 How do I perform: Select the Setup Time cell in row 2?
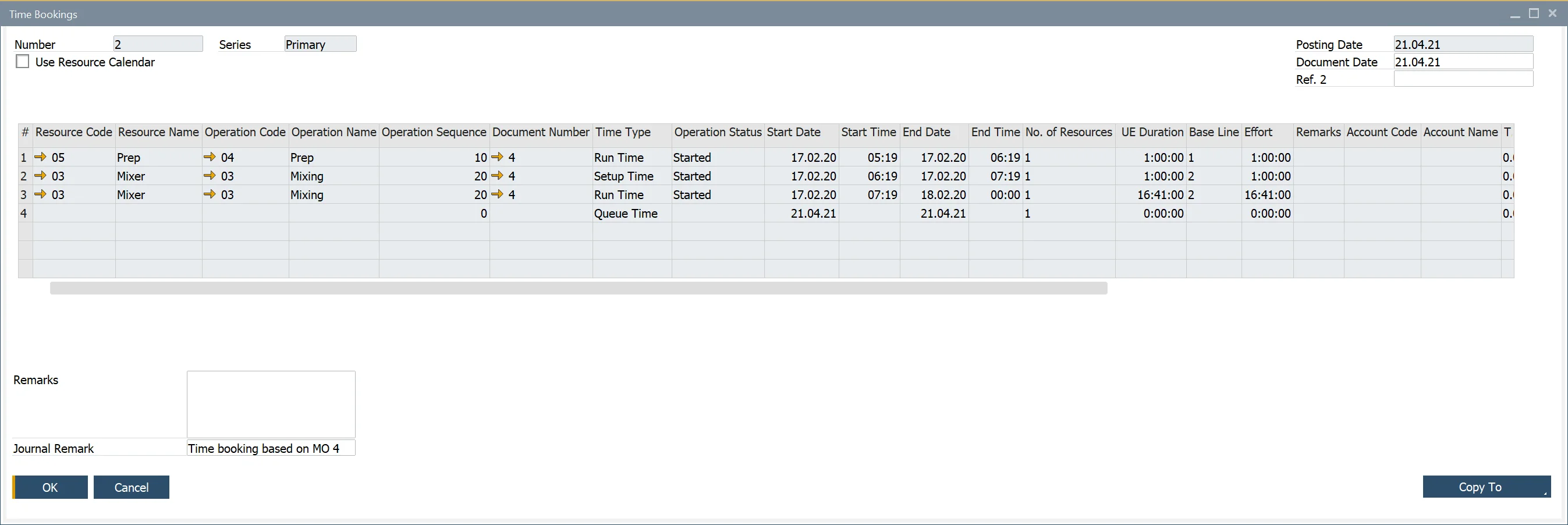tap(624, 176)
